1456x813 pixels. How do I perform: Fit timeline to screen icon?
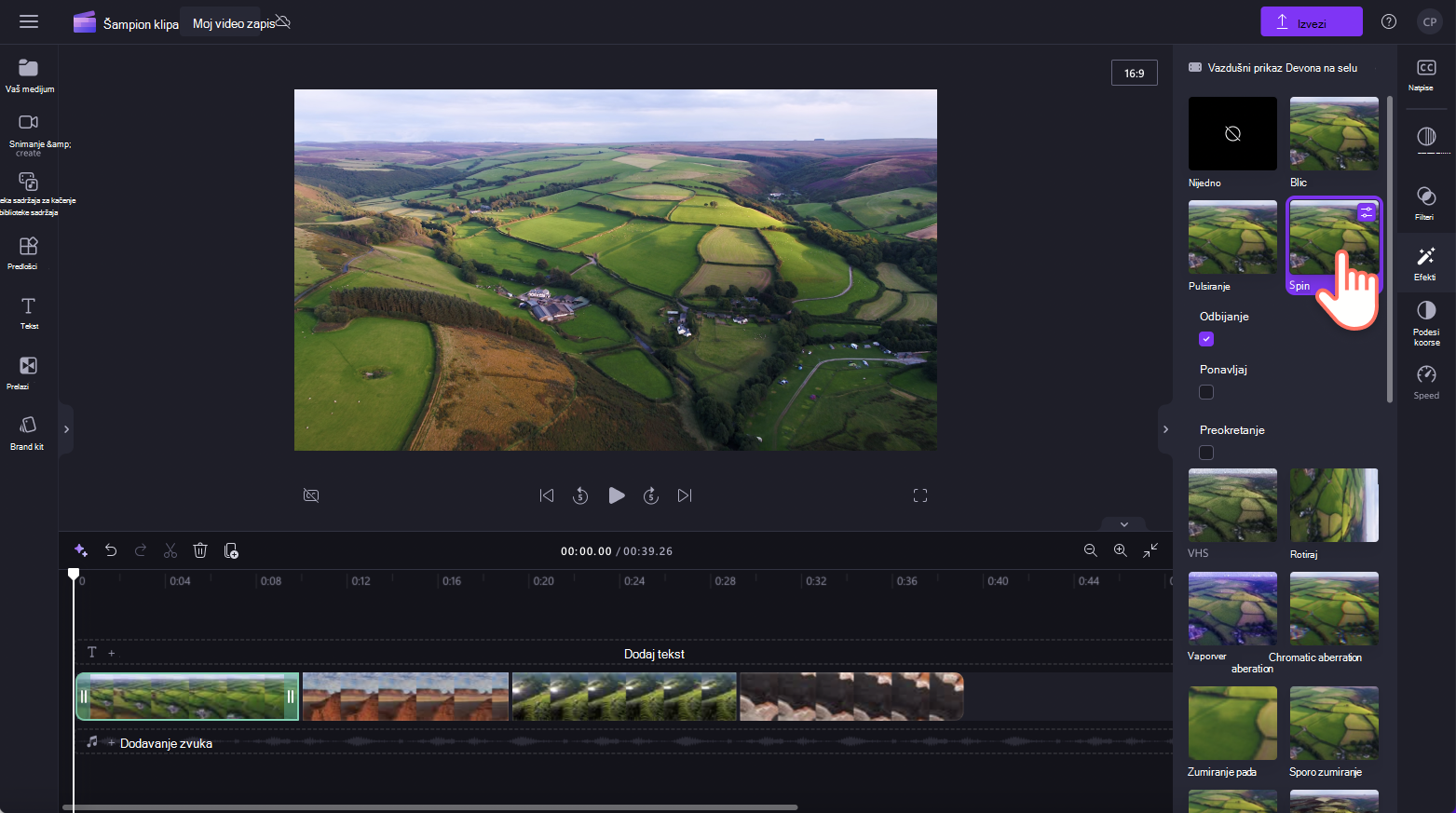pos(1150,550)
